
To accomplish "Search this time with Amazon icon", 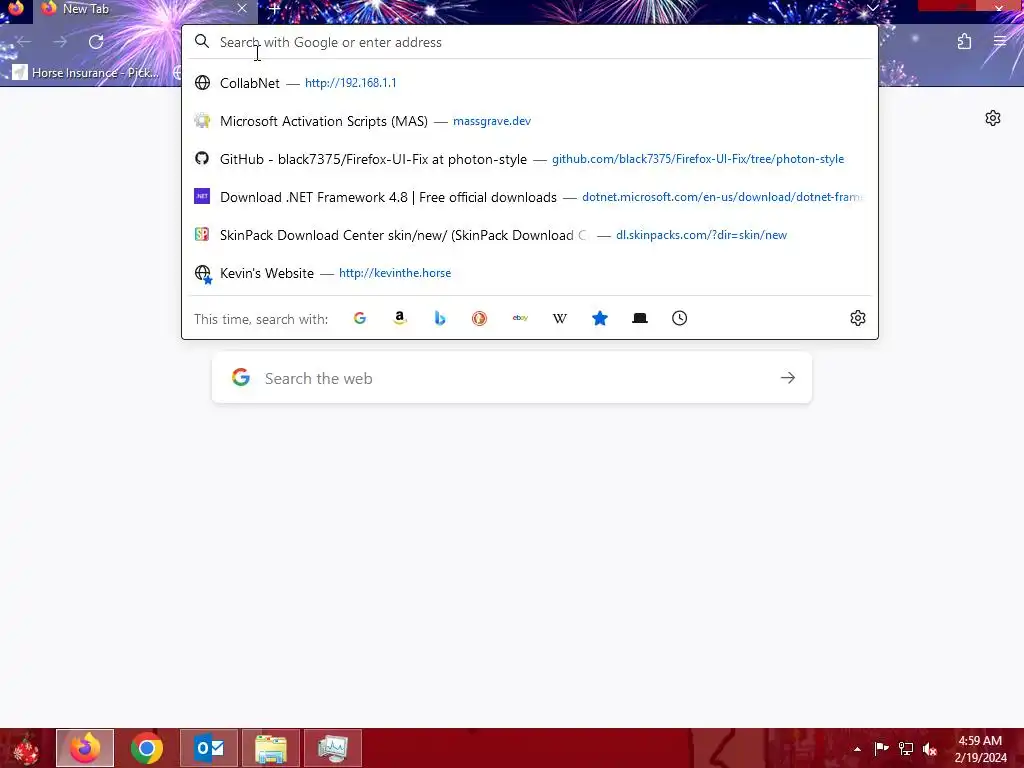I will click(400, 318).
